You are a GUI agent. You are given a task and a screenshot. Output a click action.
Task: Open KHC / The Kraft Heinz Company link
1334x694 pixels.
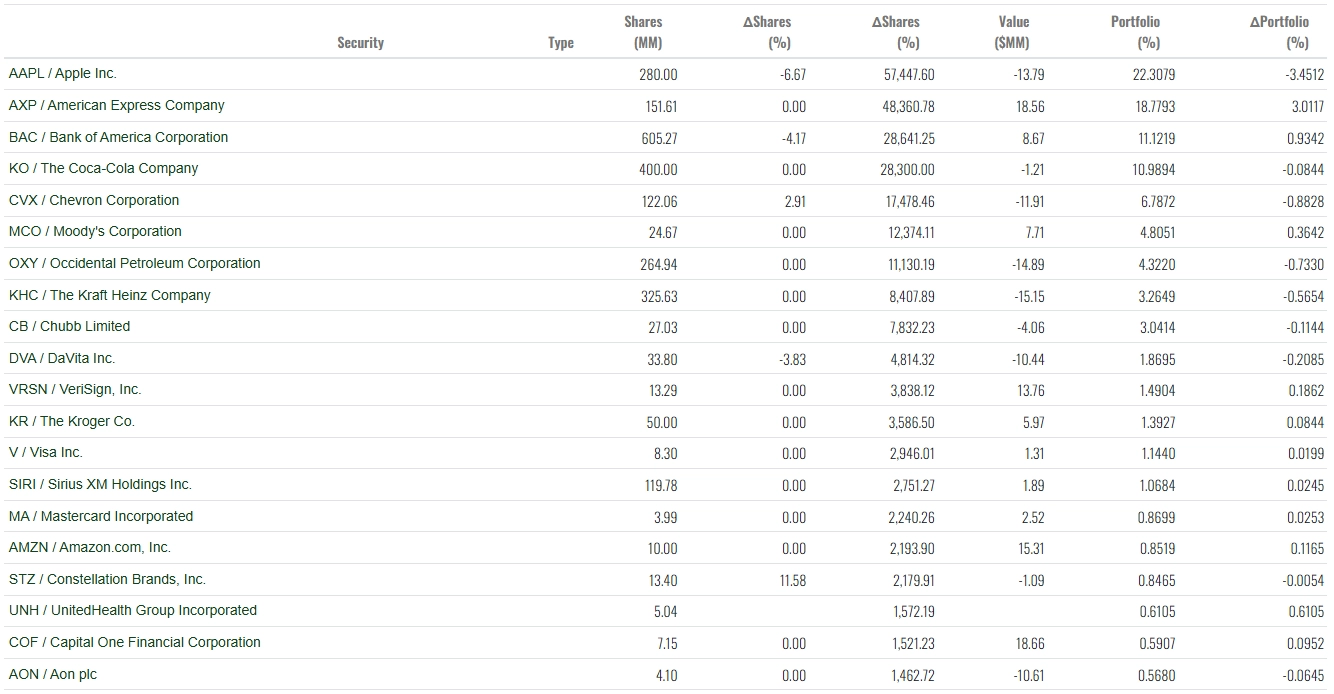(x=110, y=295)
